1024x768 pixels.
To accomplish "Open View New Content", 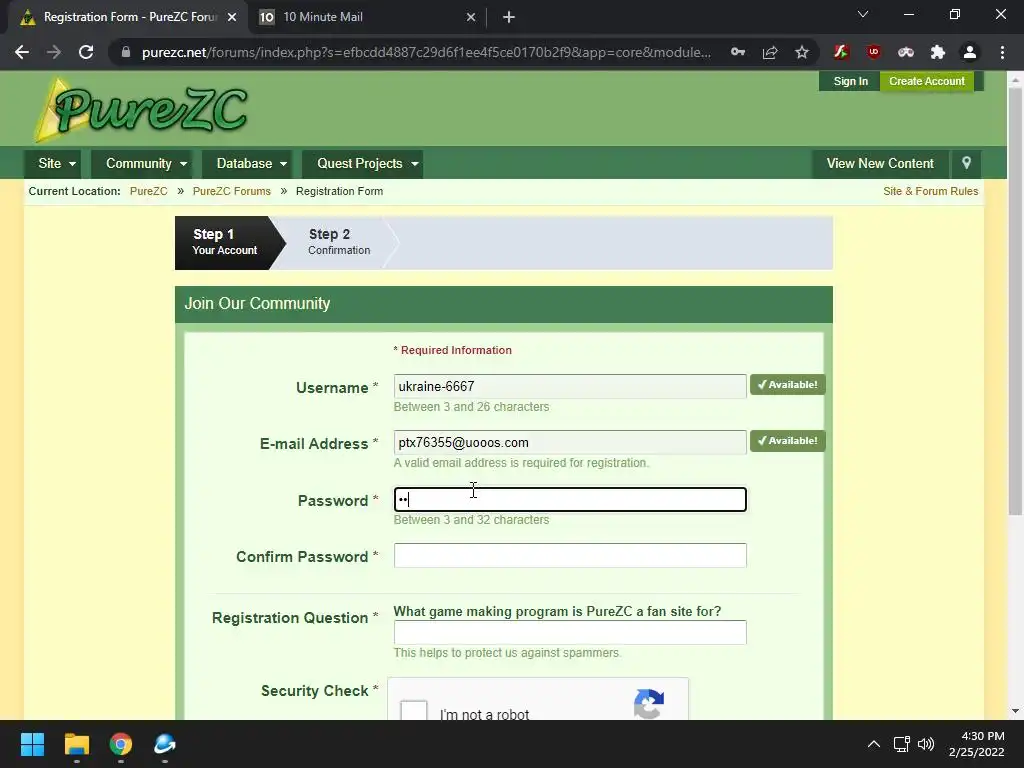I will (x=880, y=163).
